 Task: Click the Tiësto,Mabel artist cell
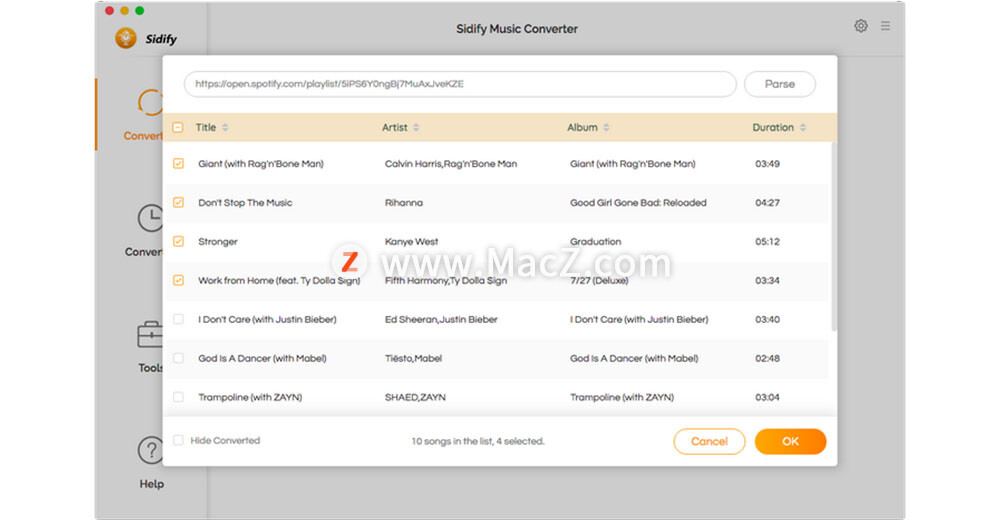click(413, 358)
